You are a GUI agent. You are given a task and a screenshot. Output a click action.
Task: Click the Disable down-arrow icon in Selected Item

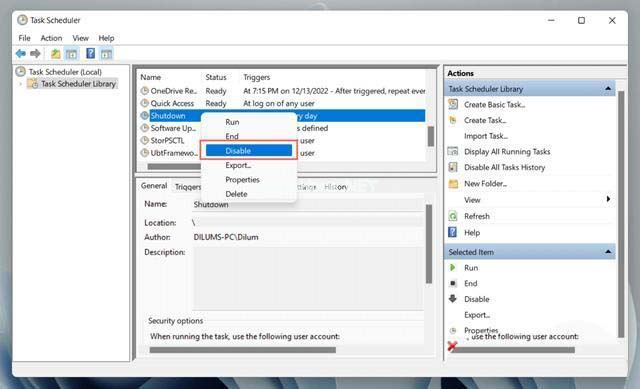pos(453,299)
